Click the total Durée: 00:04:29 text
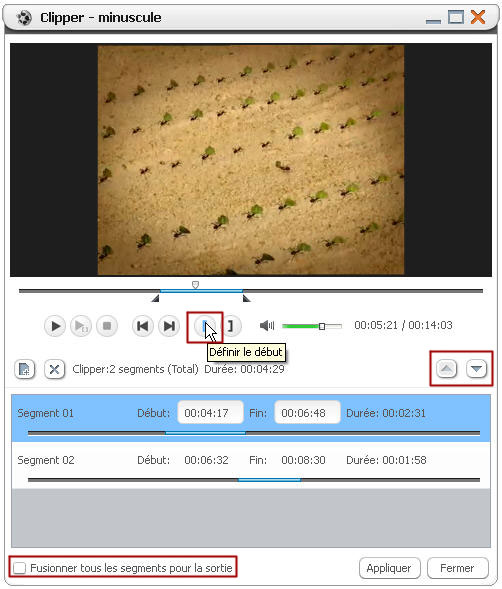This screenshot has width=502, height=589. coord(244,369)
